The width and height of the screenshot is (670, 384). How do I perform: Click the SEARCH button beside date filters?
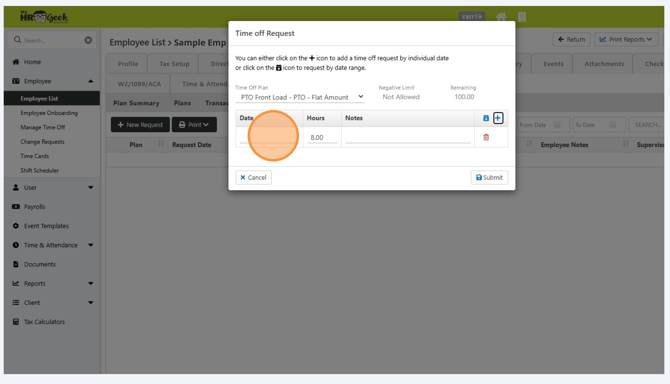click(x=646, y=125)
